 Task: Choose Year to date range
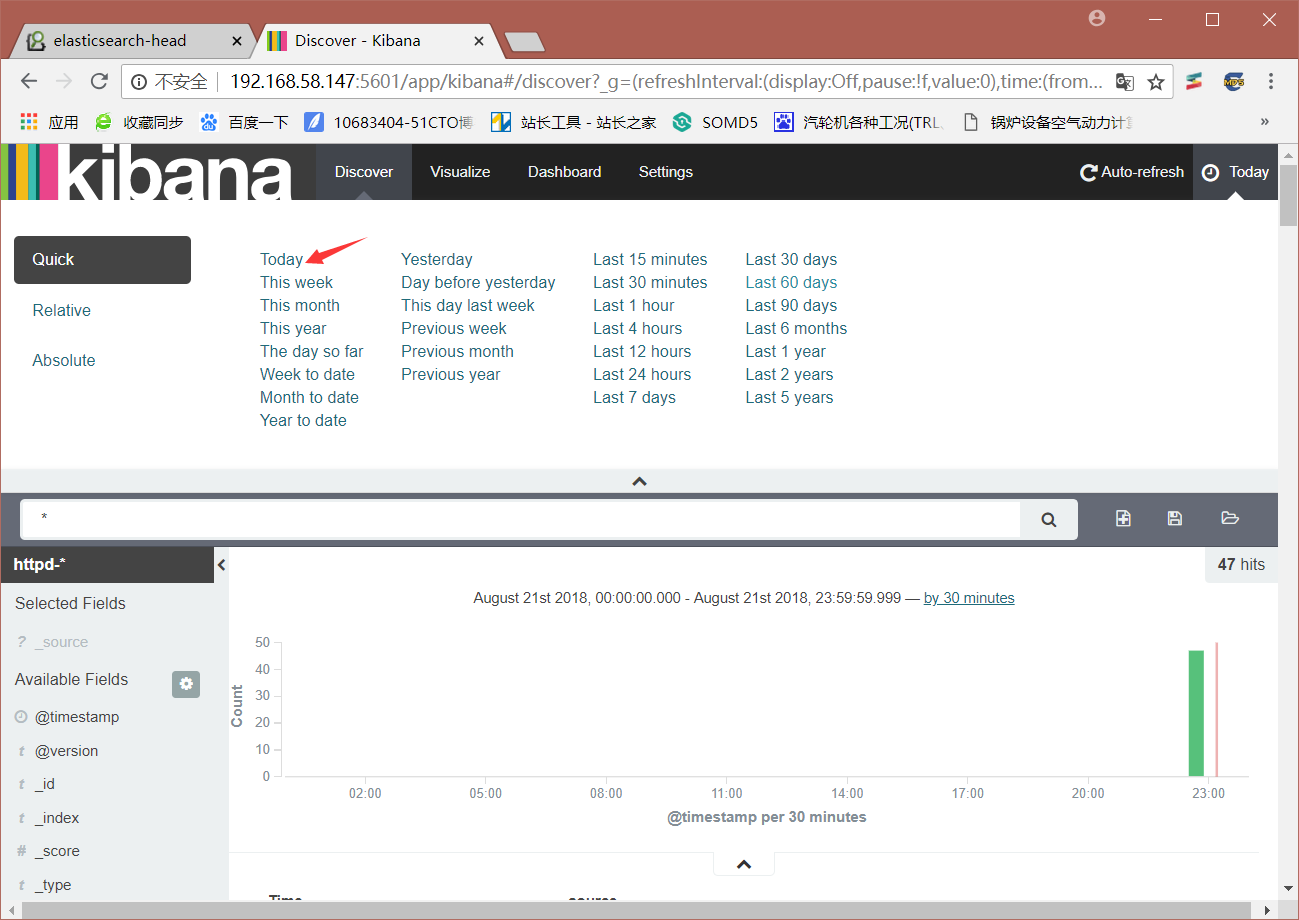pos(303,421)
